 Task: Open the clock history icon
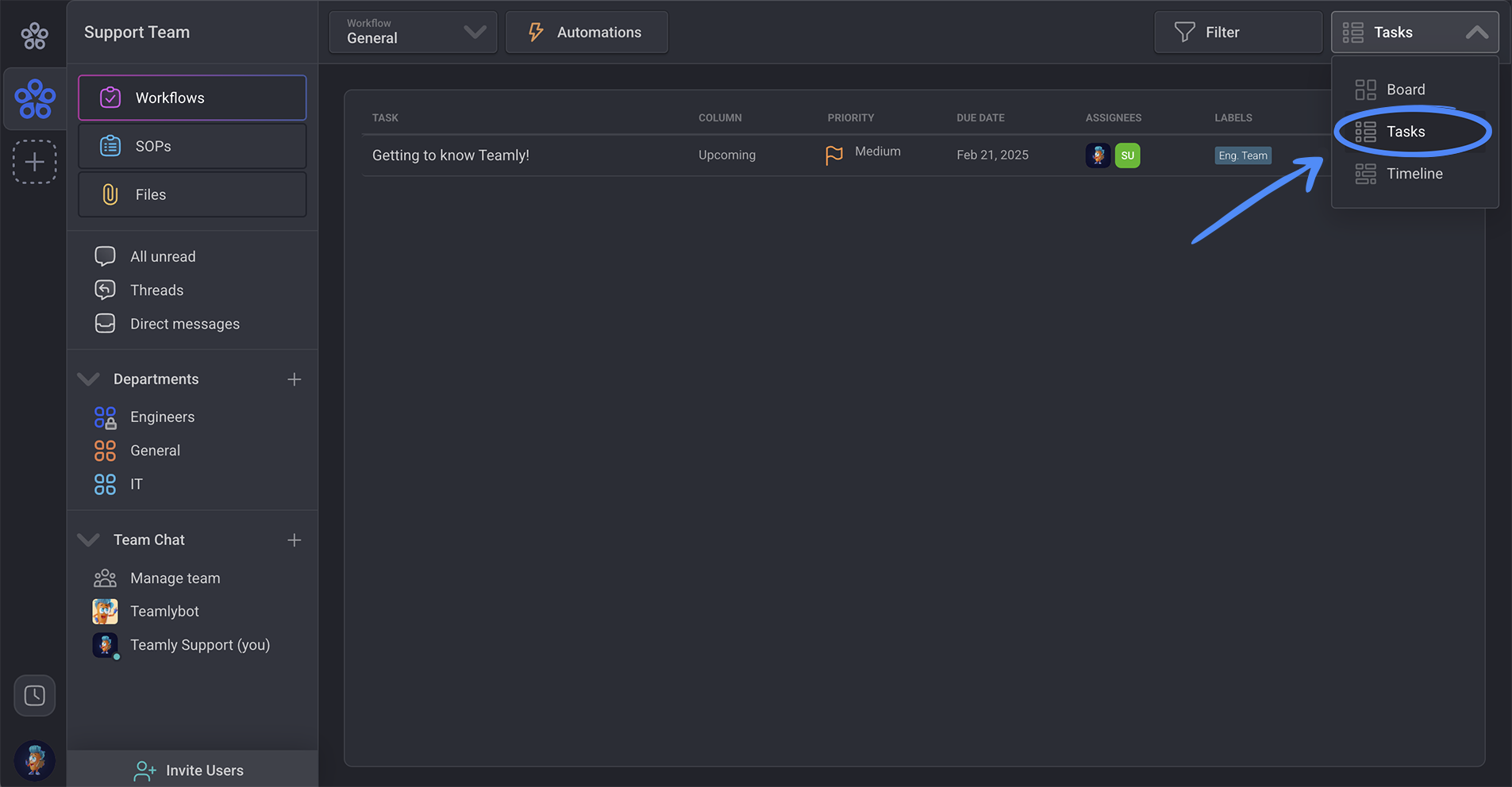point(34,696)
